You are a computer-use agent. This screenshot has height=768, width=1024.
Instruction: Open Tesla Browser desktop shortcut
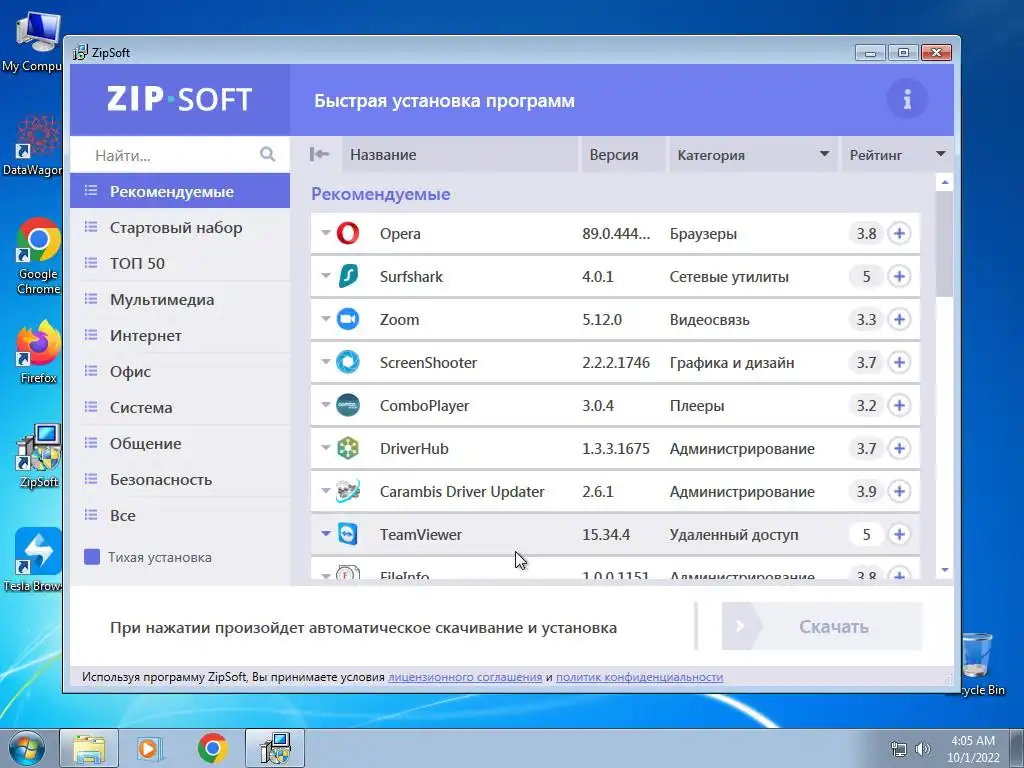(x=34, y=559)
